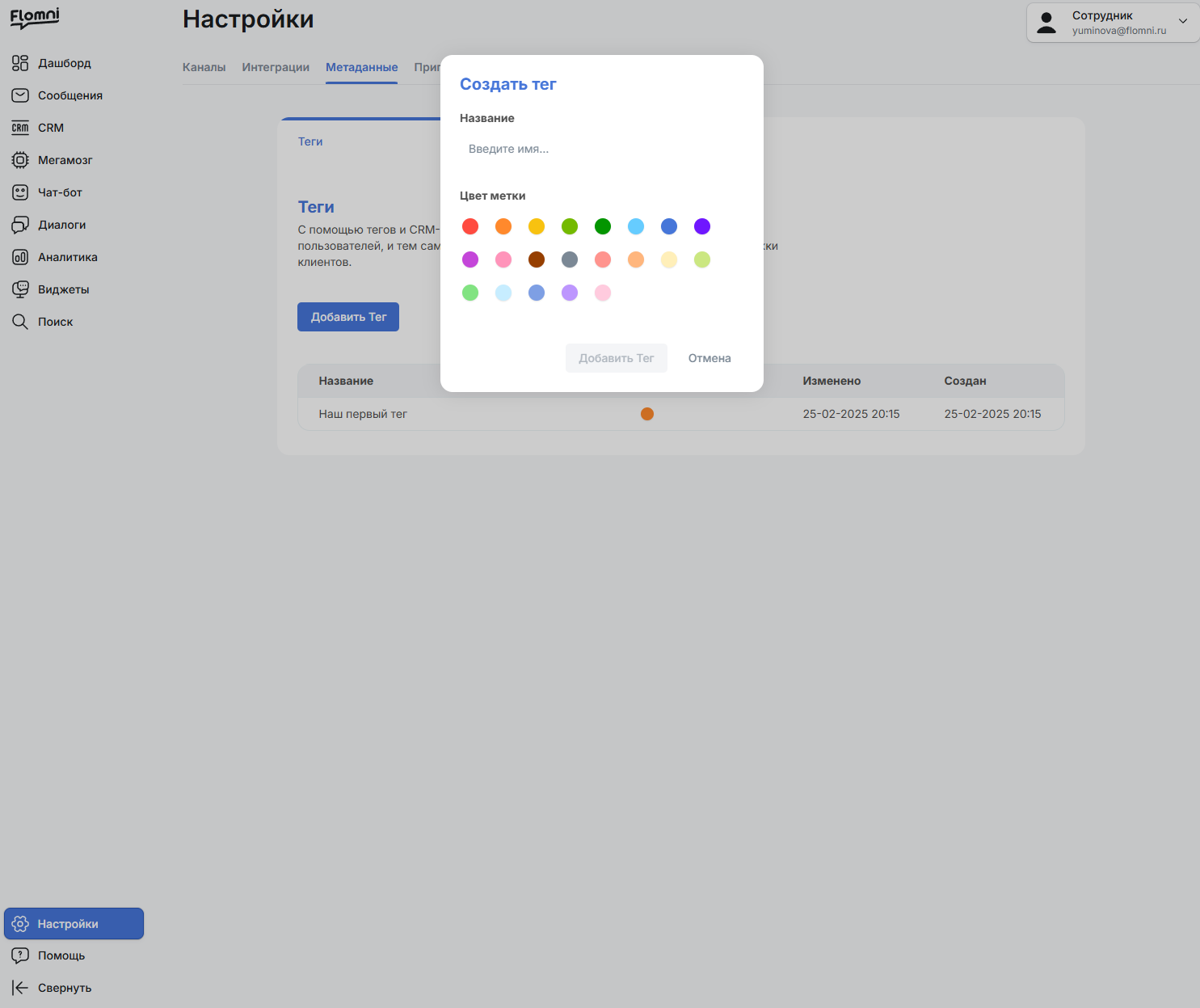Open Диалоги chat bubbles icon
Image resolution: width=1200 pixels, height=1008 pixels.
click(20, 225)
